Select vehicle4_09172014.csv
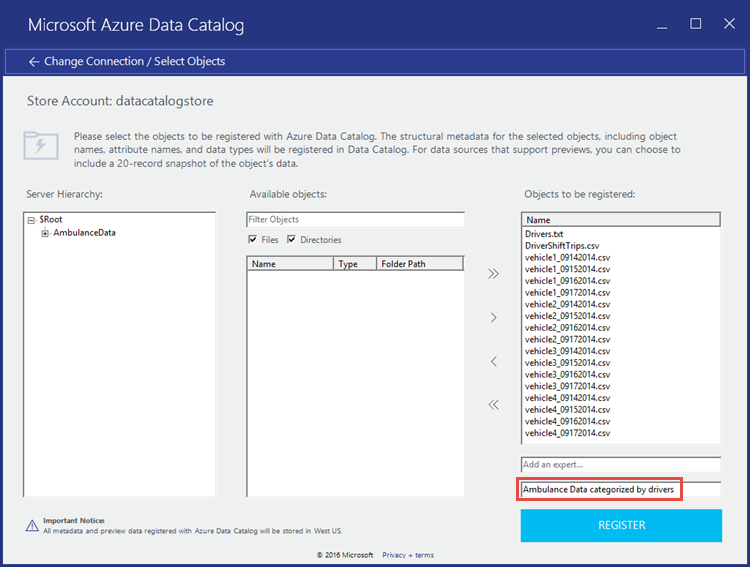 pyautogui.click(x=567, y=434)
